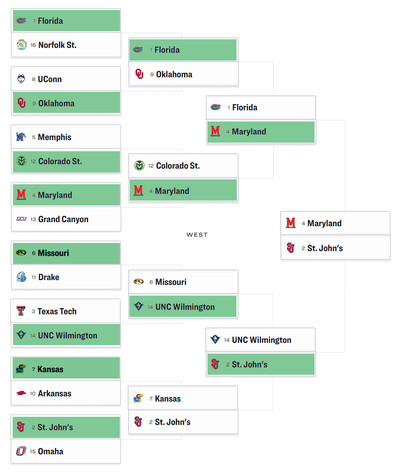Select Maryland in the regional final matchup
The image size is (400, 474).
coord(335,223)
